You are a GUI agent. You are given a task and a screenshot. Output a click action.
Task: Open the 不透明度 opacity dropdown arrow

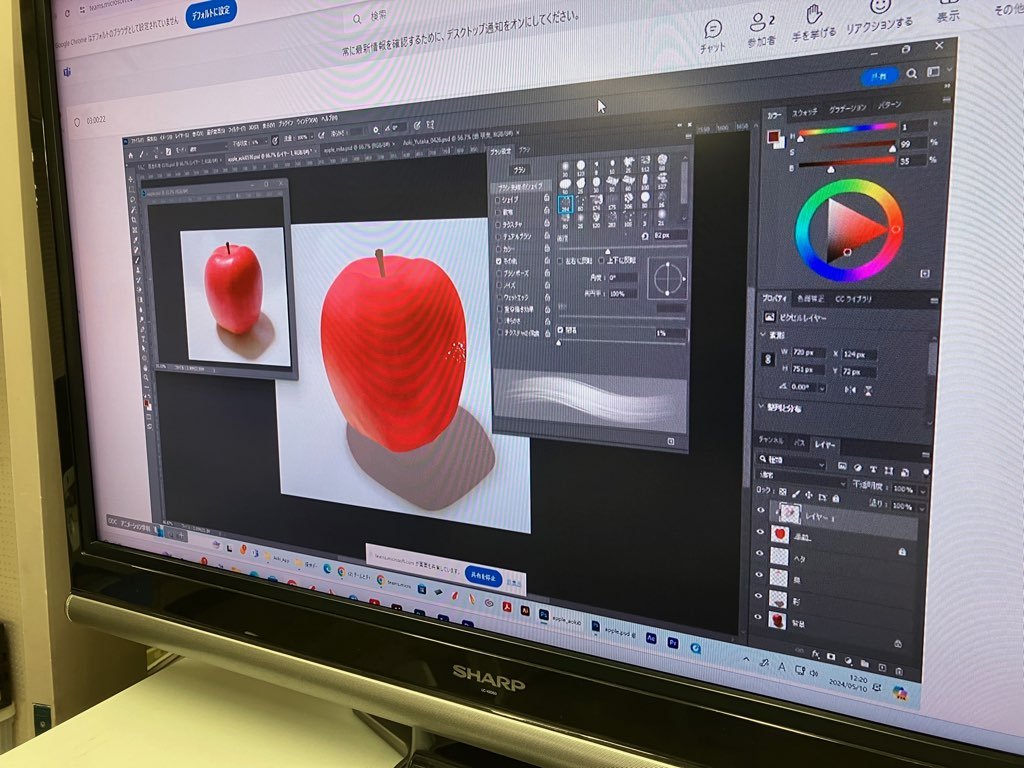(x=922, y=490)
